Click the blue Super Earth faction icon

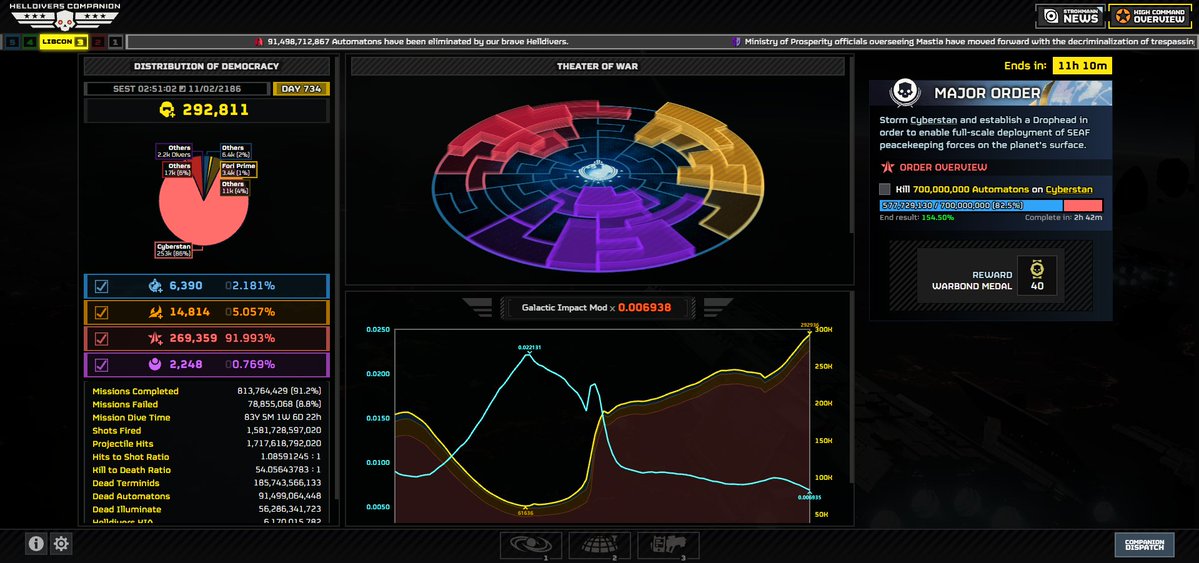point(156,286)
